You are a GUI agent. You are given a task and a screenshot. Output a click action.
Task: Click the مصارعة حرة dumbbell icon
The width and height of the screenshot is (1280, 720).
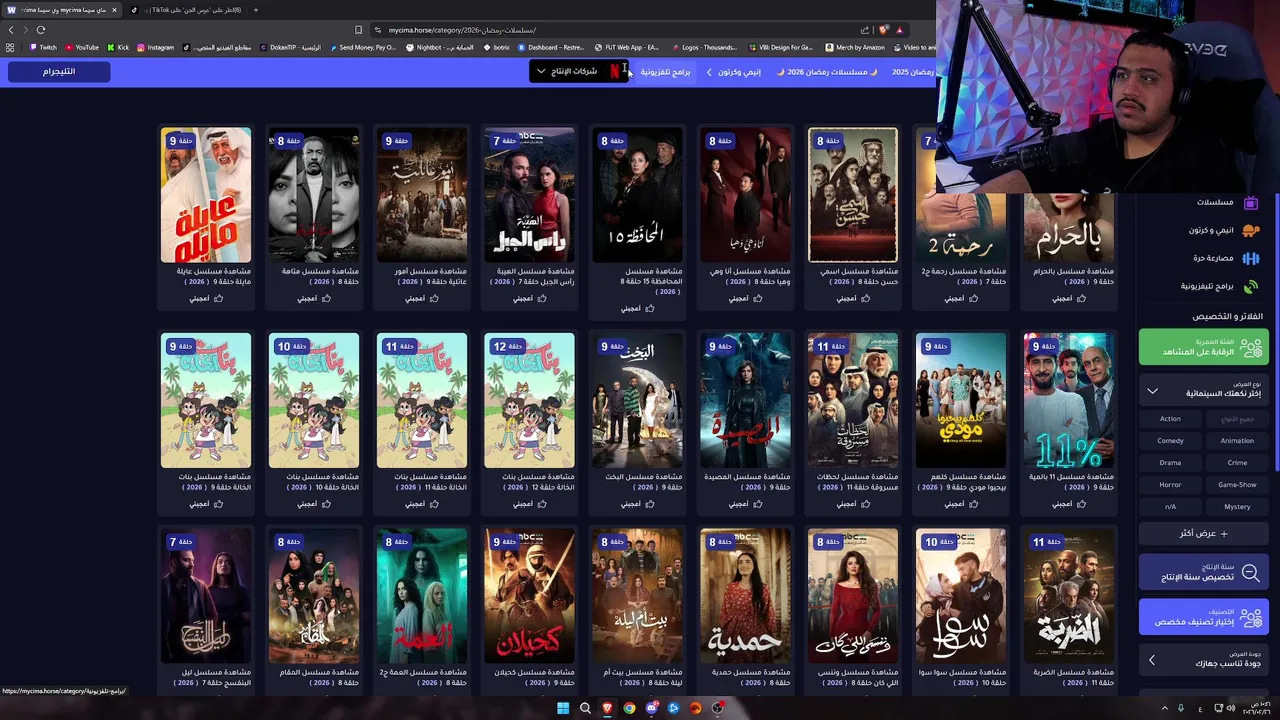(x=1250, y=258)
